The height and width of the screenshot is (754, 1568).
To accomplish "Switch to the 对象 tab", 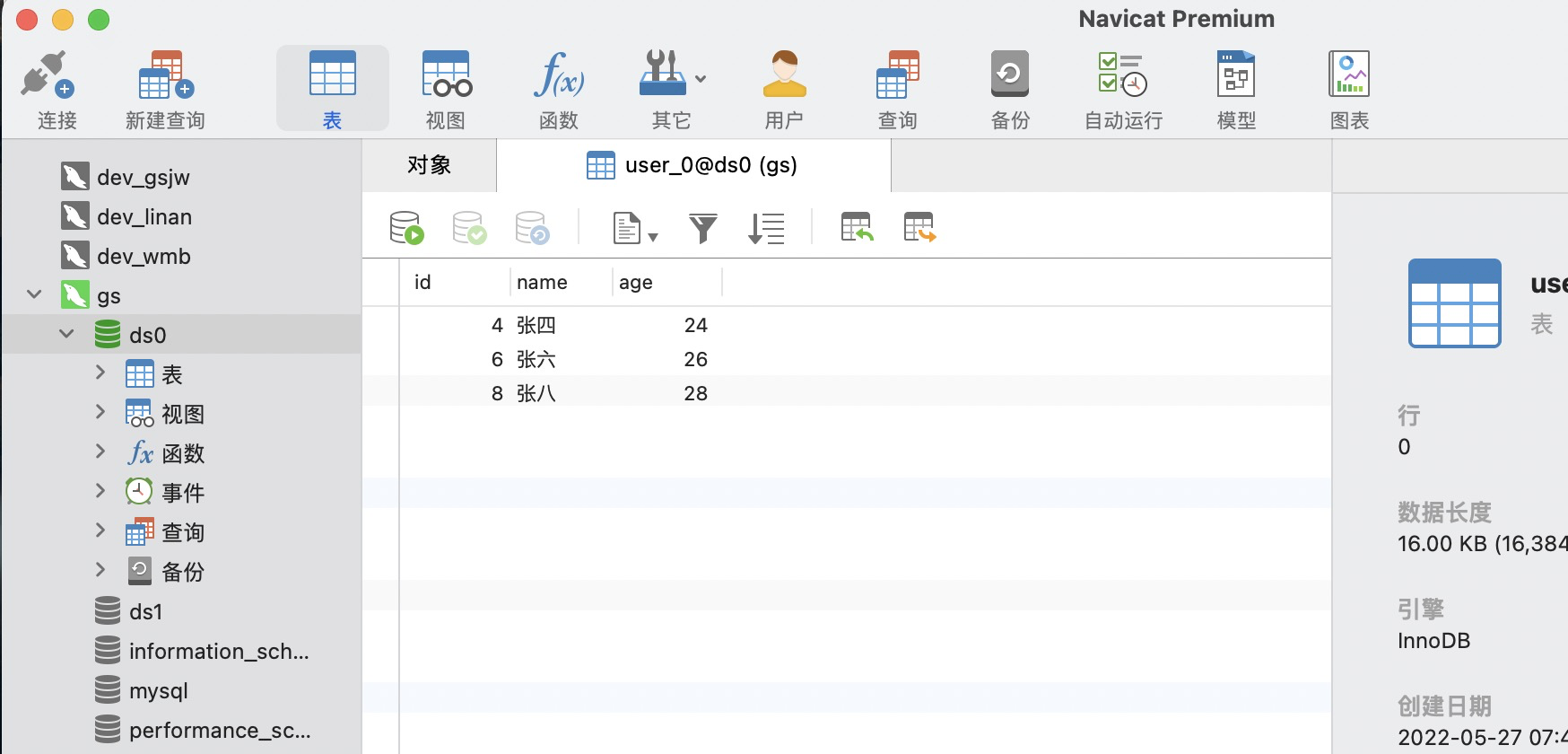I will 429,165.
